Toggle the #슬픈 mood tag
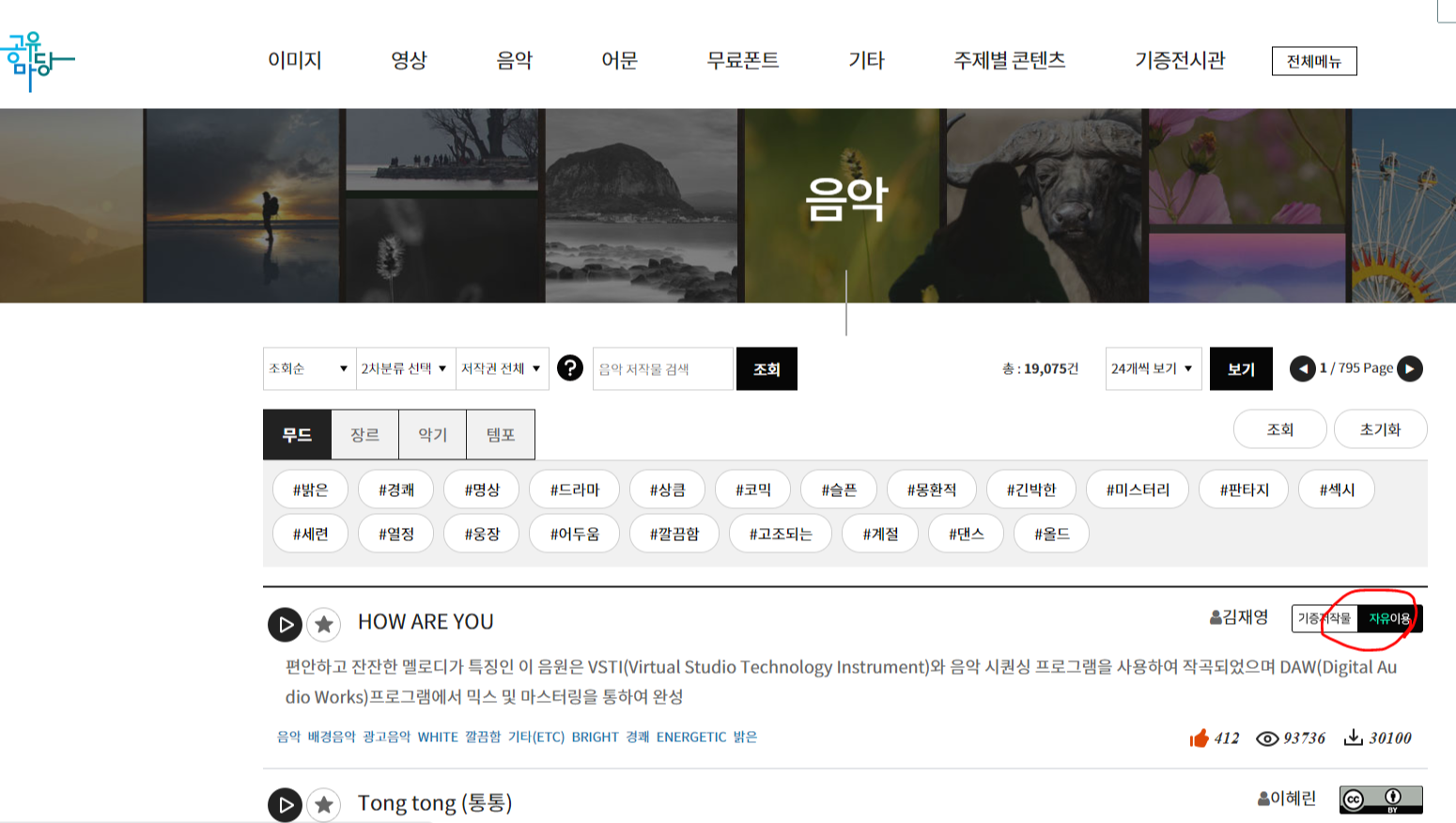The image size is (1456, 823). pyautogui.click(x=839, y=489)
